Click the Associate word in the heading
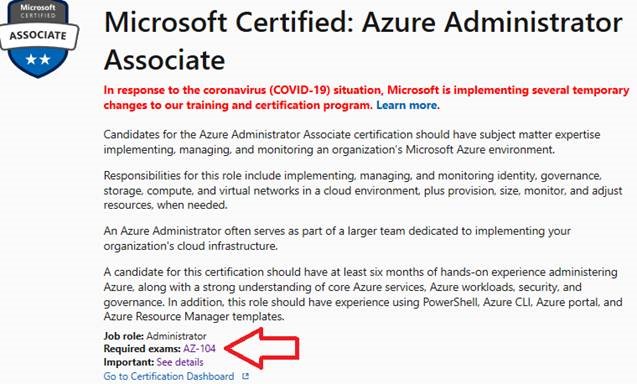 165,60
